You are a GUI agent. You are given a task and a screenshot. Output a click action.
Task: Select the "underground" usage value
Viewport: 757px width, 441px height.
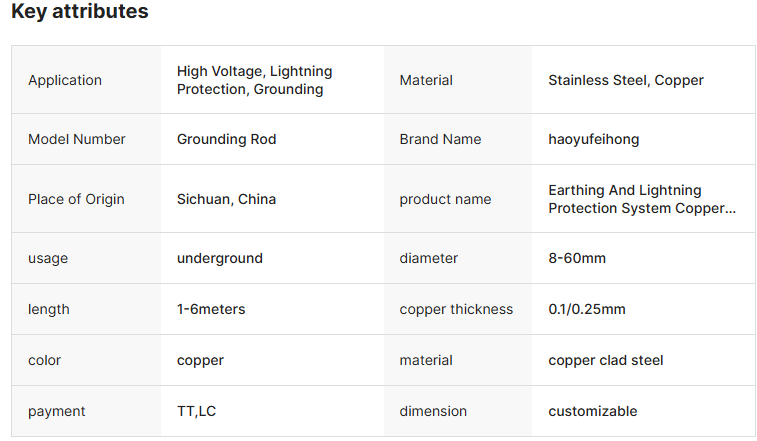[220, 258]
